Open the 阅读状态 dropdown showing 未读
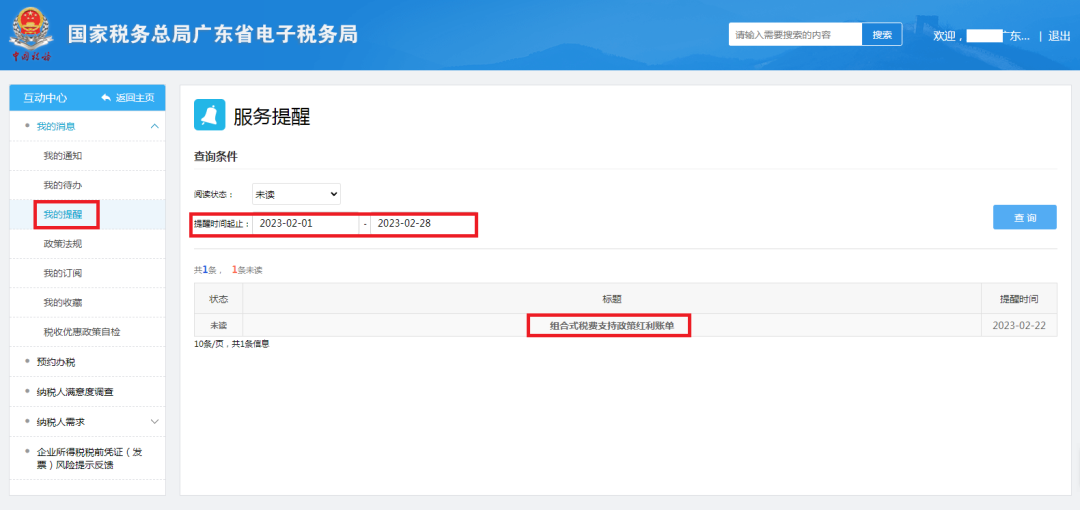The width and height of the screenshot is (1080, 510). [x=296, y=194]
